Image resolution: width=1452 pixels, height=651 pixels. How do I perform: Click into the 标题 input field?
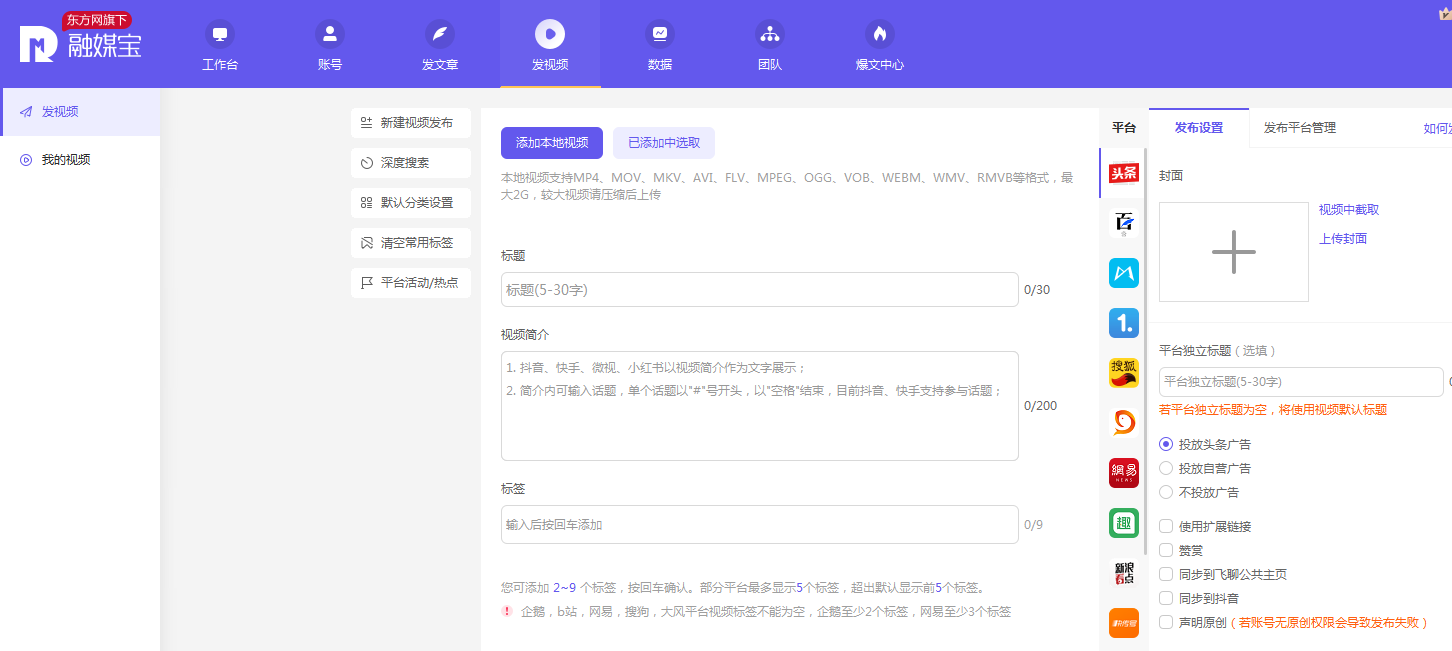pyautogui.click(x=760, y=290)
